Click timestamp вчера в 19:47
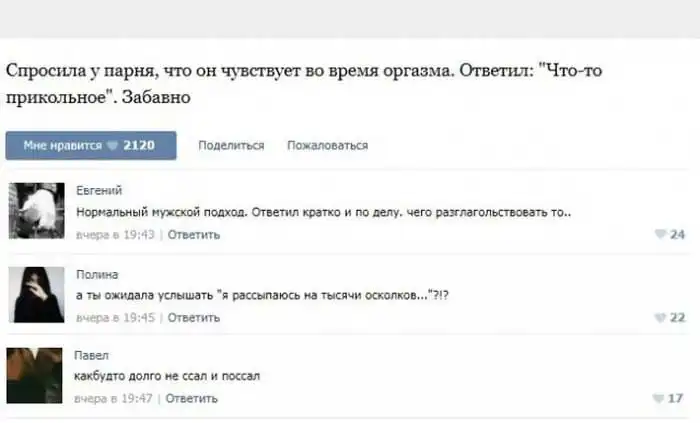This screenshot has height=423, width=700. (x=115, y=399)
